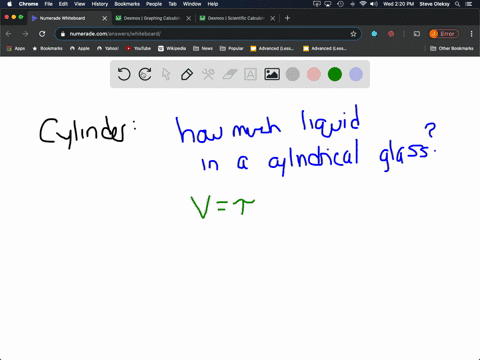Open the Apps bookmark shortcut
The image size is (480, 360).
tap(16, 48)
